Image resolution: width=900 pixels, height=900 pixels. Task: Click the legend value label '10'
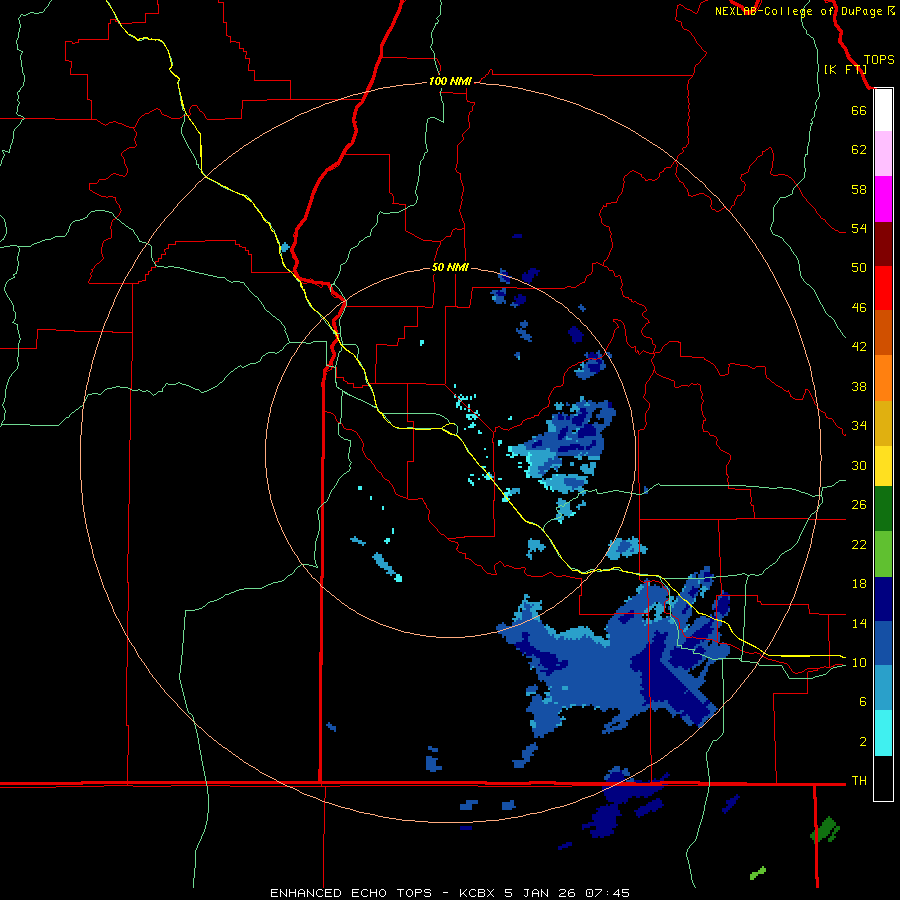(x=859, y=663)
